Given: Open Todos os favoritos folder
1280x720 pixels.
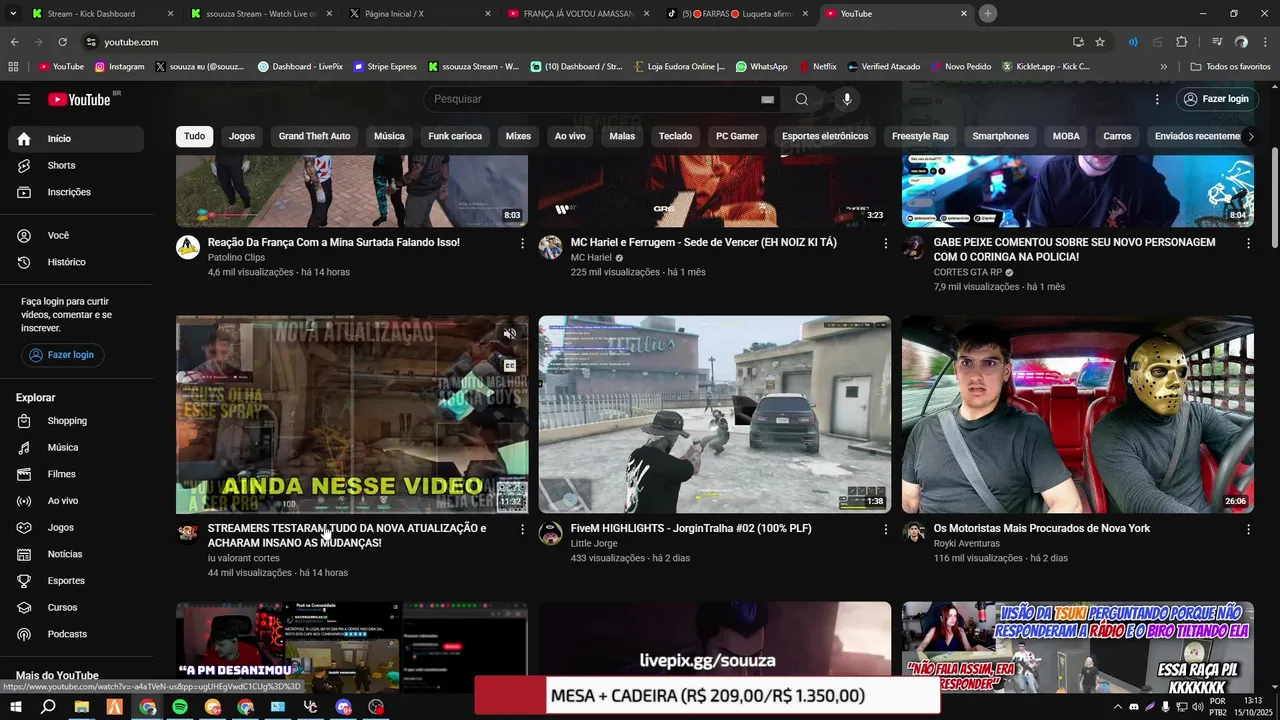Looking at the screenshot, I should 1231,67.
